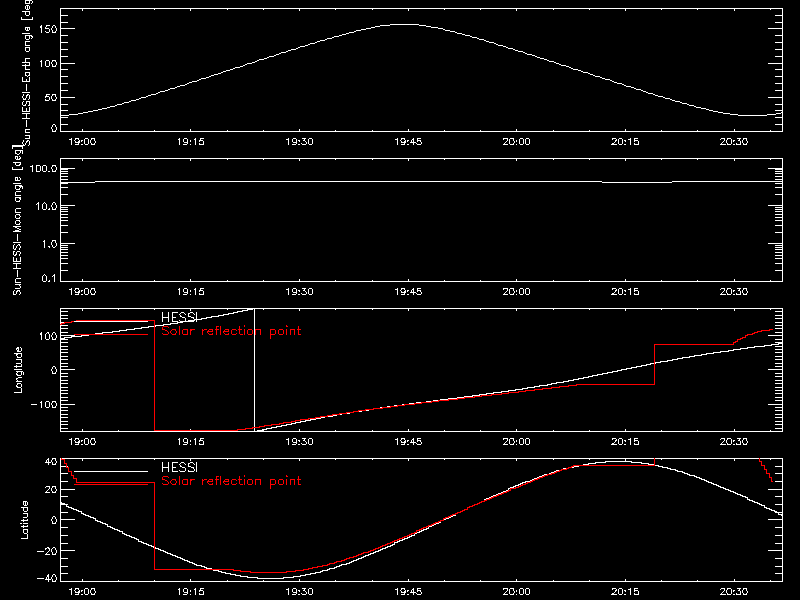Click the 100 value on Longitude axis
The height and width of the screenshot is (600, 800).
(x=47, y=336)
